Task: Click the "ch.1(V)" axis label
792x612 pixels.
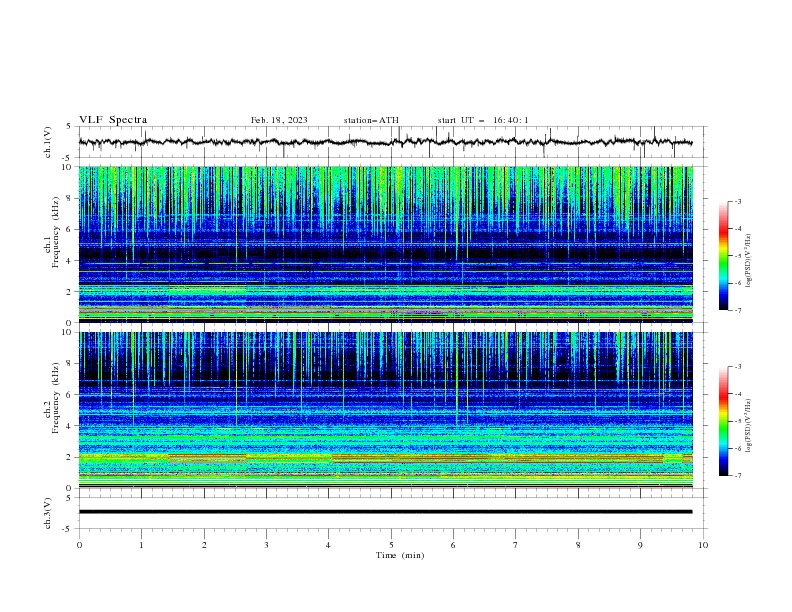Action: click(x=48, y=142)
